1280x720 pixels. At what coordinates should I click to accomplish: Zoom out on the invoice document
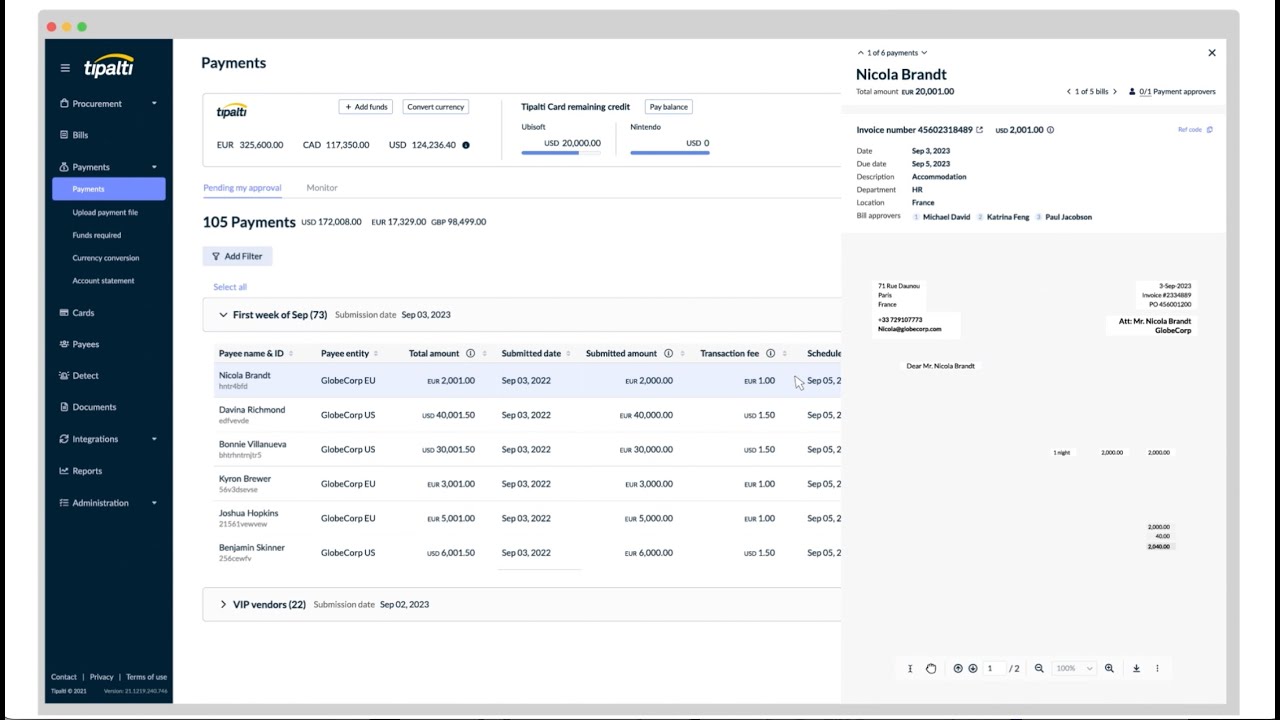[x=1040, y=668]
